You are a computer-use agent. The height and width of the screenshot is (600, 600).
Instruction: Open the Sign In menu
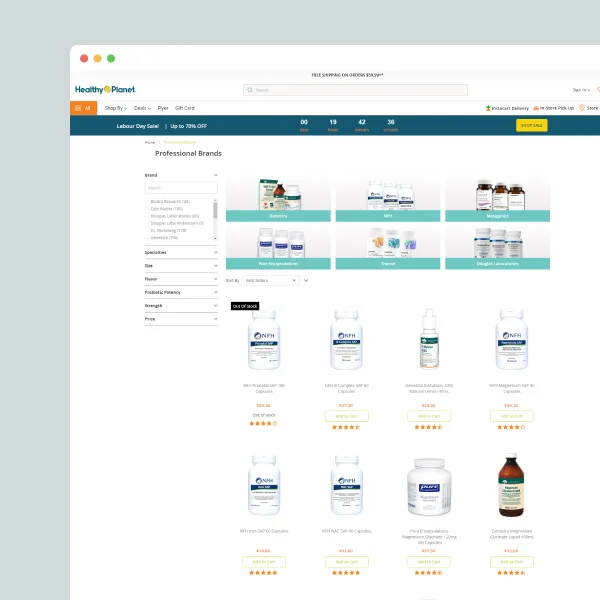[581, 90]
